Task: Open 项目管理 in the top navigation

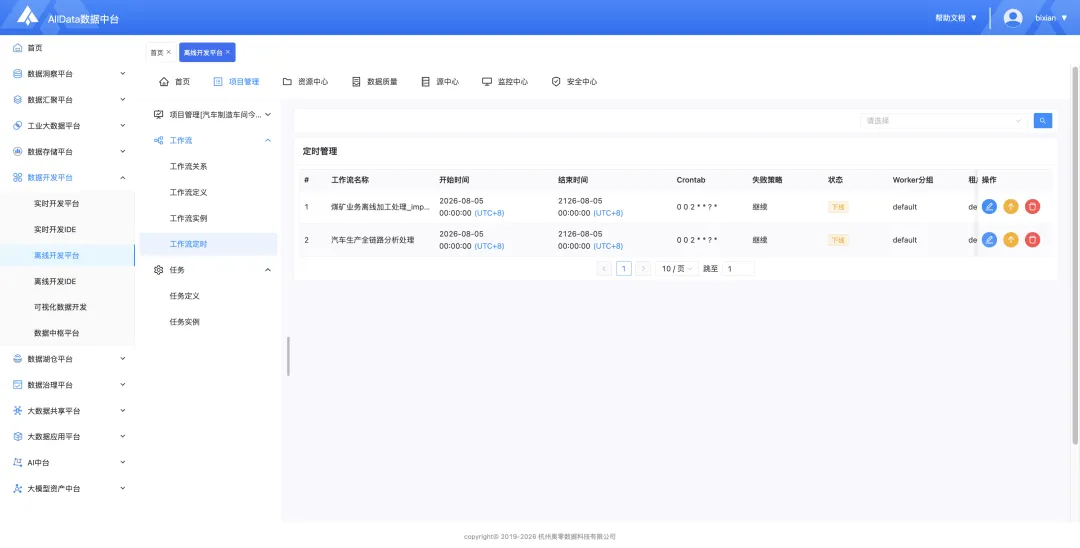Action: pos(236,81)
